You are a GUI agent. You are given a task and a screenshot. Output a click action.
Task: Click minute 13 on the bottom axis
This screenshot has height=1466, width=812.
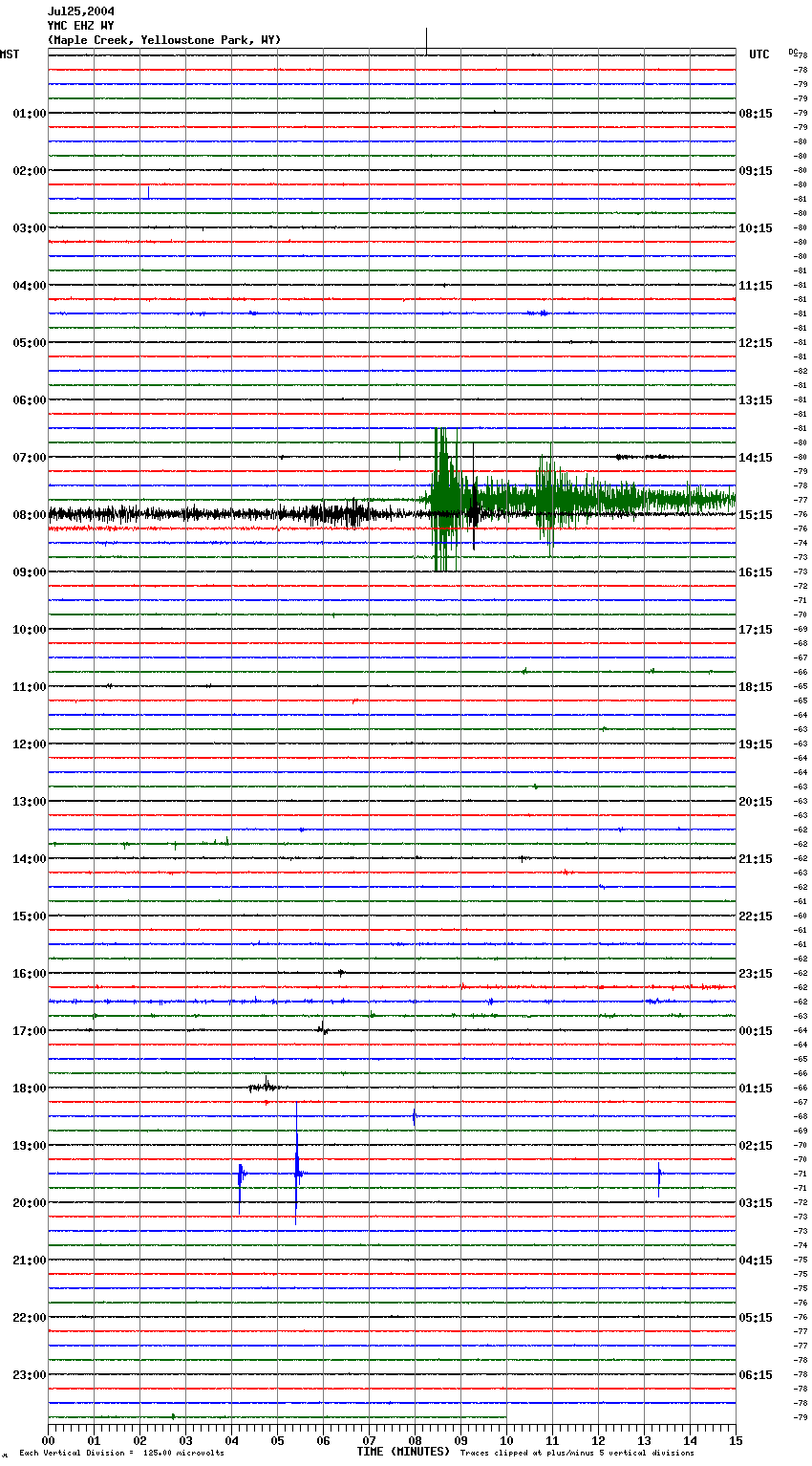pyautogui.click(x=644, y=1440)
